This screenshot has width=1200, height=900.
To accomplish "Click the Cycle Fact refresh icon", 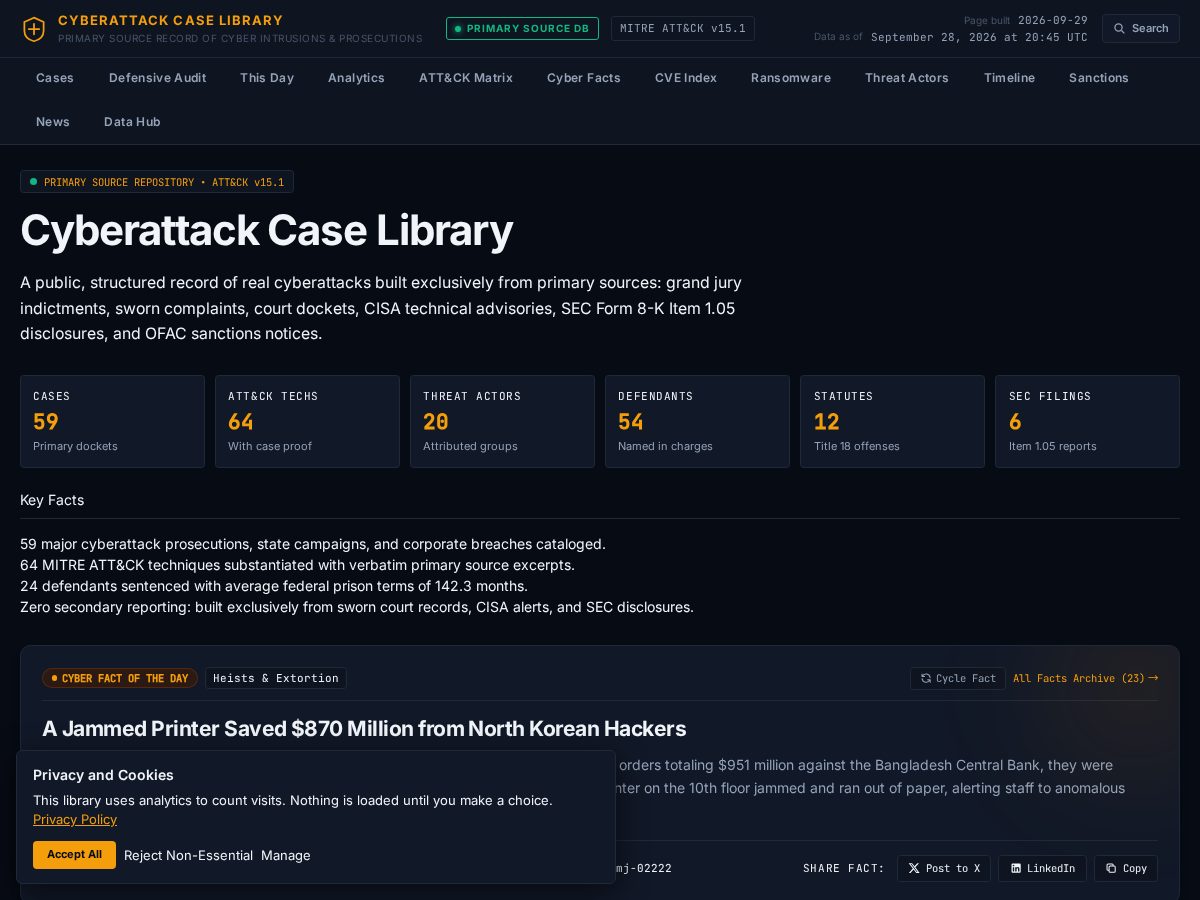I will pos(926,678).
